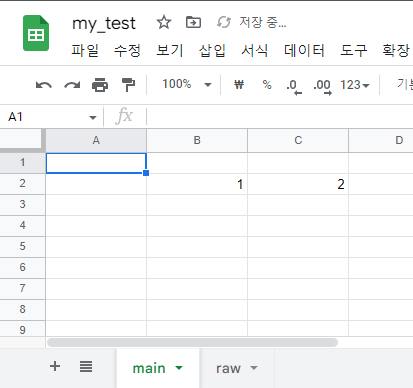Open the 도구 menu
Image resolution: width=413 pixels, height=388 pixels.
tap(353, 51)
